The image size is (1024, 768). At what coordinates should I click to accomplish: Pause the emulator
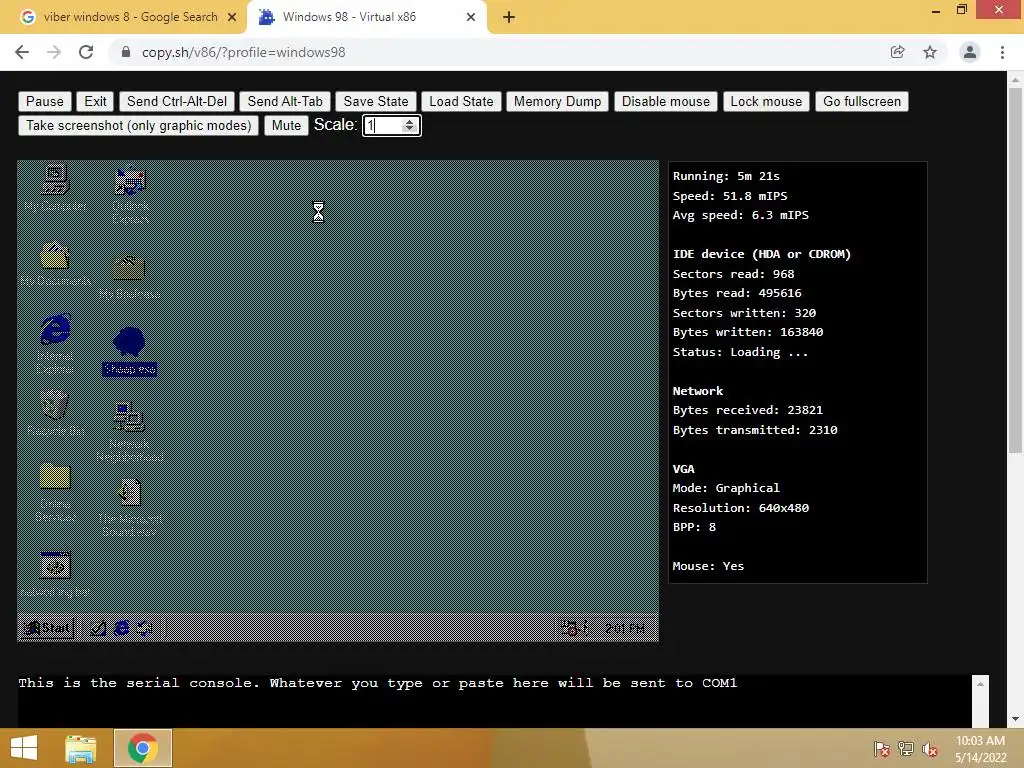pyautogui.click(x=44, y=101)
